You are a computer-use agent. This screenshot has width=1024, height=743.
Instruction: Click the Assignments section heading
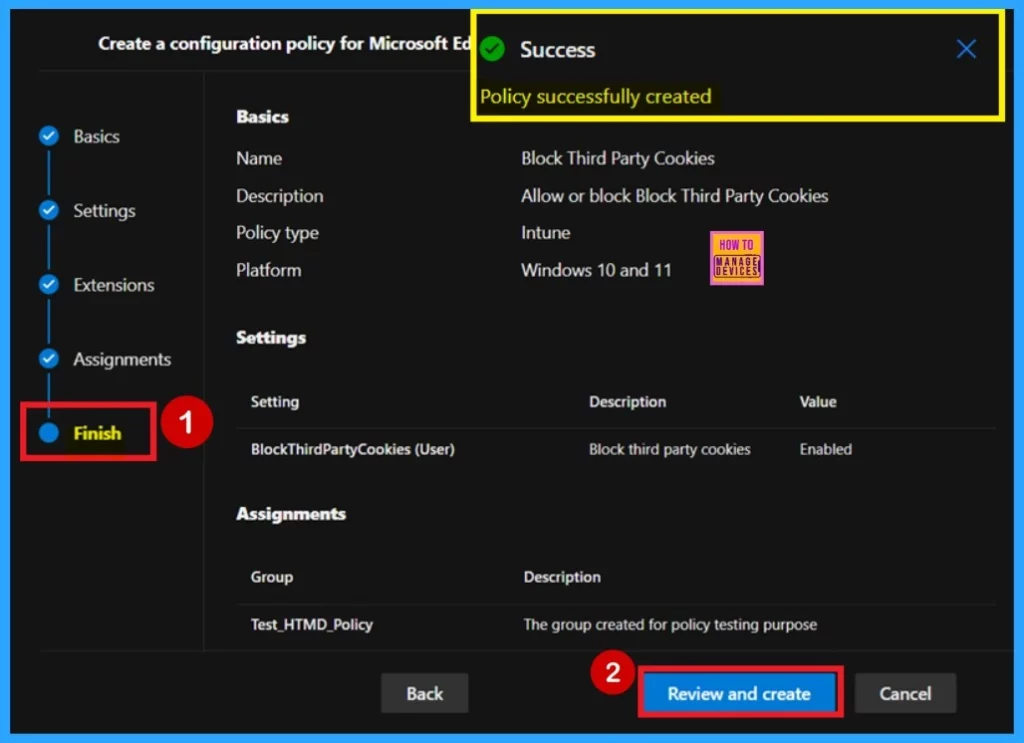291,514
